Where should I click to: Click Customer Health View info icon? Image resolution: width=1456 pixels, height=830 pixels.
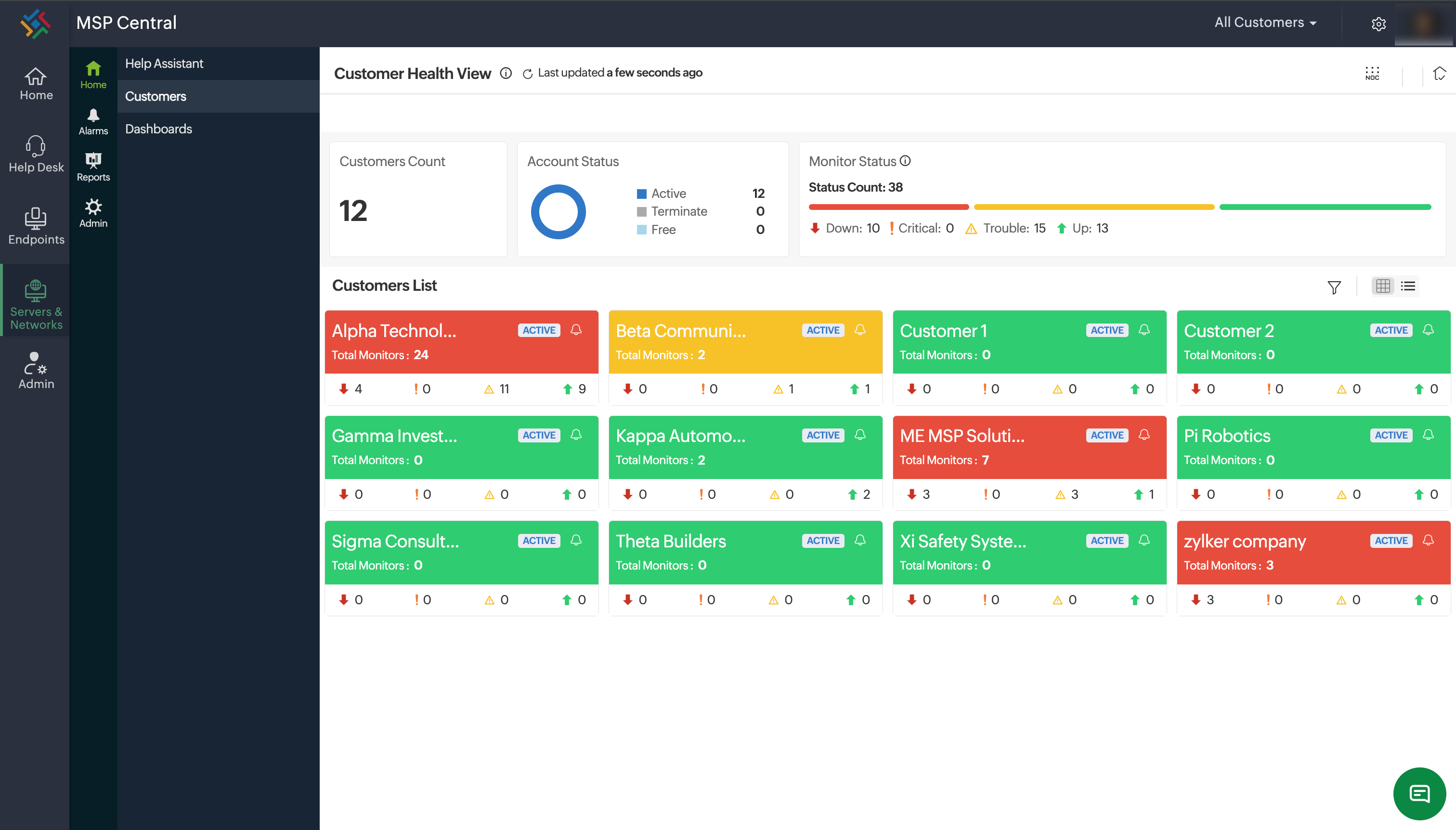pyautogui.click(x=506, y=73)
